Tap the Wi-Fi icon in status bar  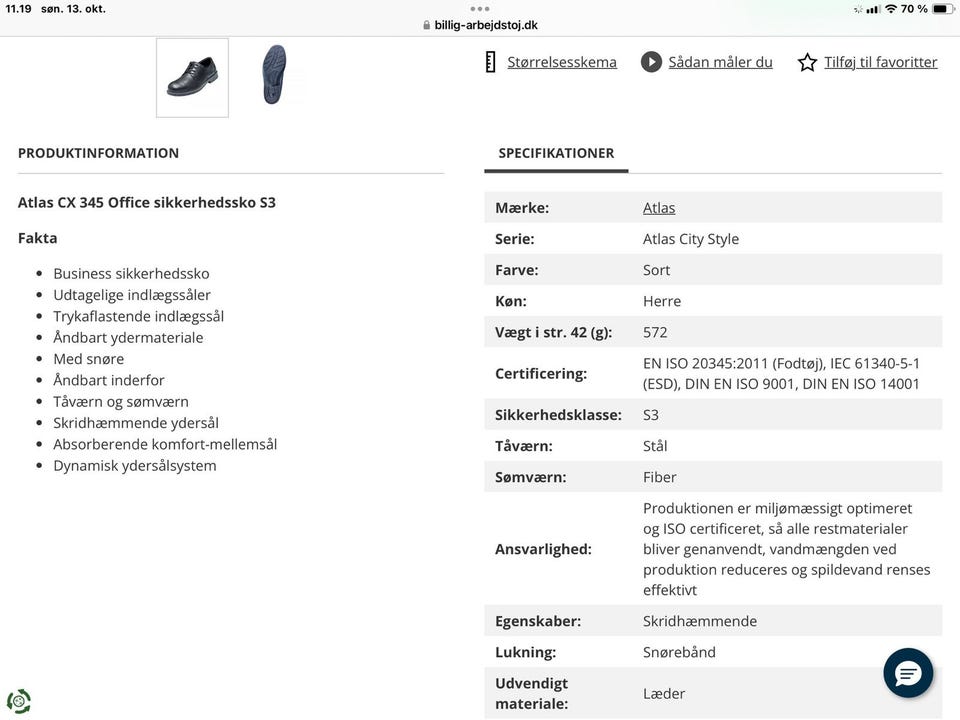click(x=890, y=9)
